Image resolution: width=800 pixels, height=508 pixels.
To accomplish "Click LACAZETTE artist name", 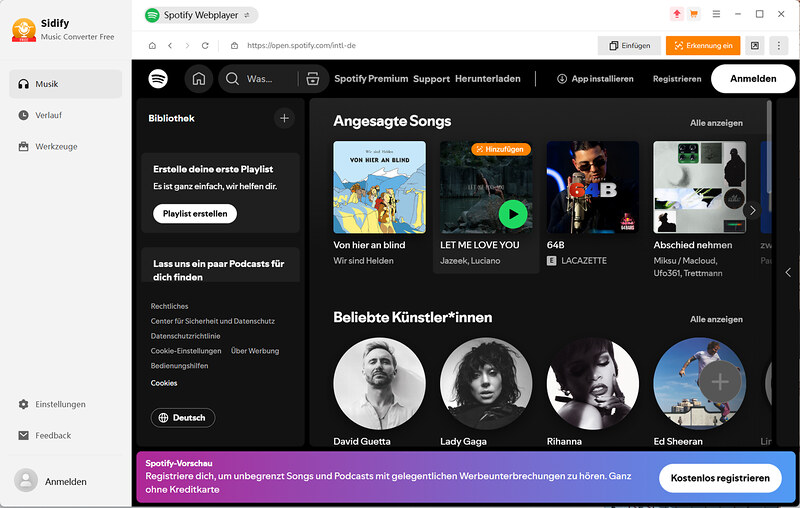I will (584, 261).
